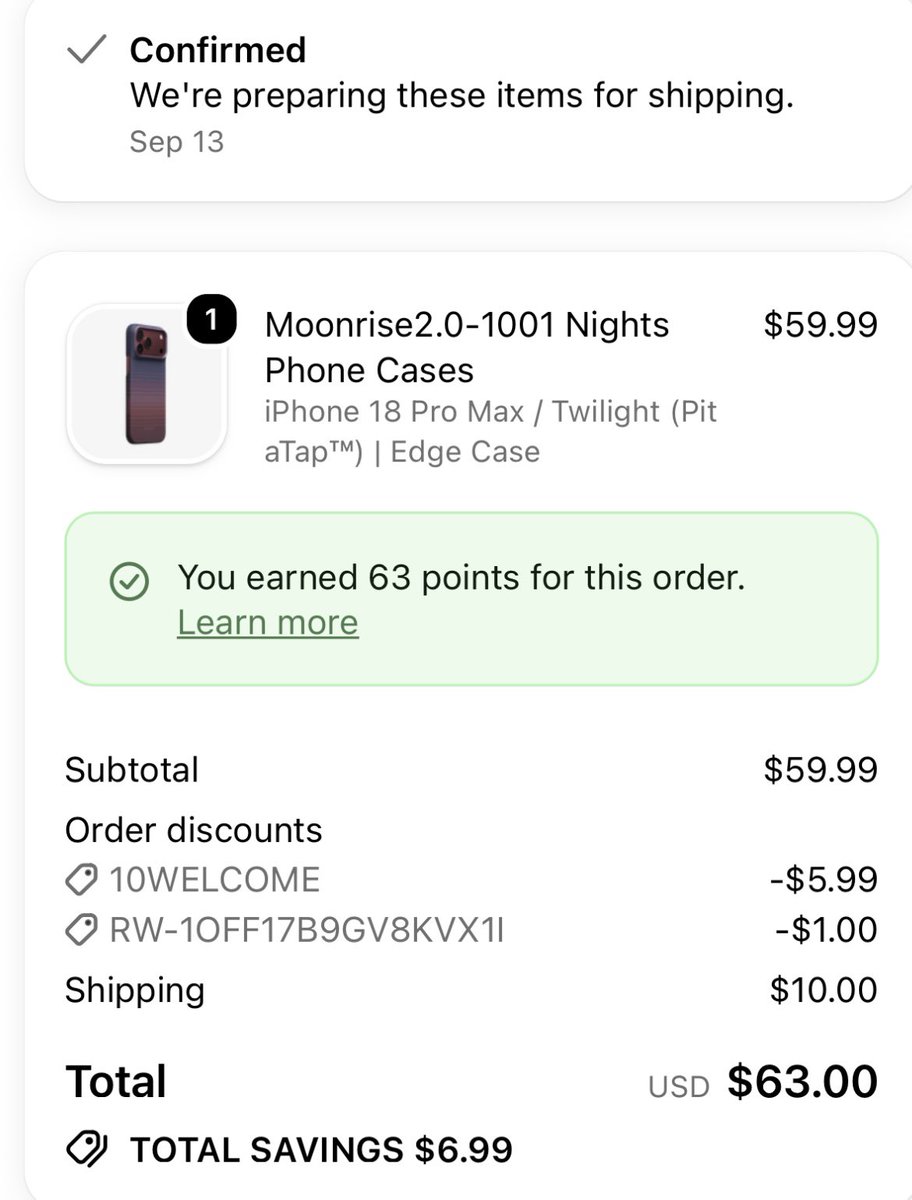The image size is (912, 1200).
Task: Click the tag icon beside RW-1OFF17B9GV8KVX1I
Action: pos(81,931)
